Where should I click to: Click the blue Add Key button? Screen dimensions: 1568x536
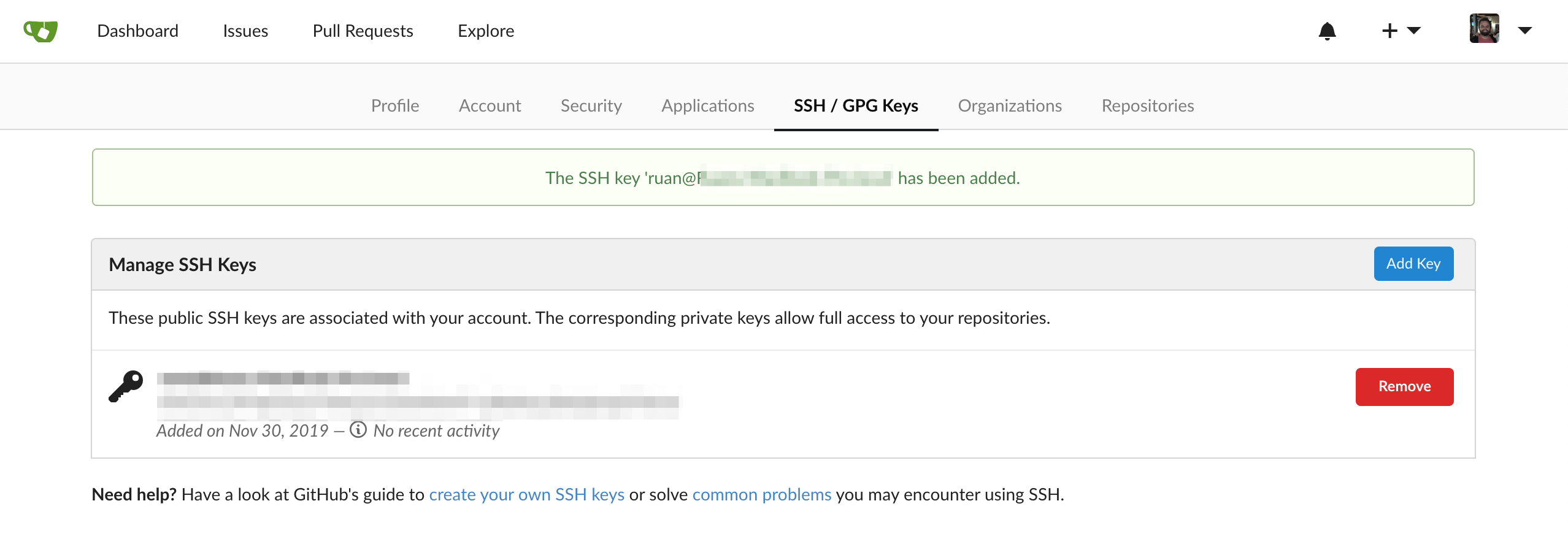(x=1413, y=264)
